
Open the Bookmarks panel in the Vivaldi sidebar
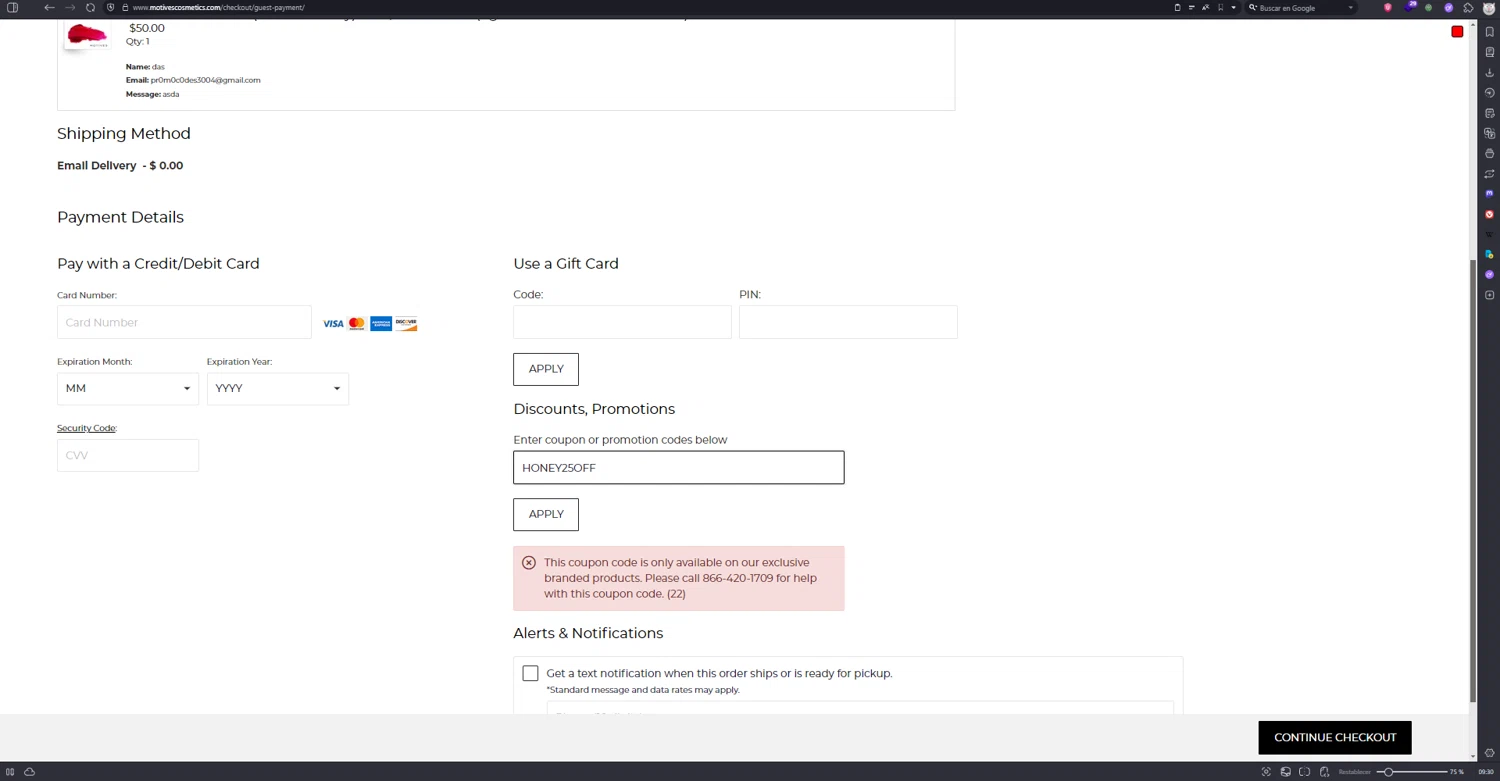[1489, 32]
